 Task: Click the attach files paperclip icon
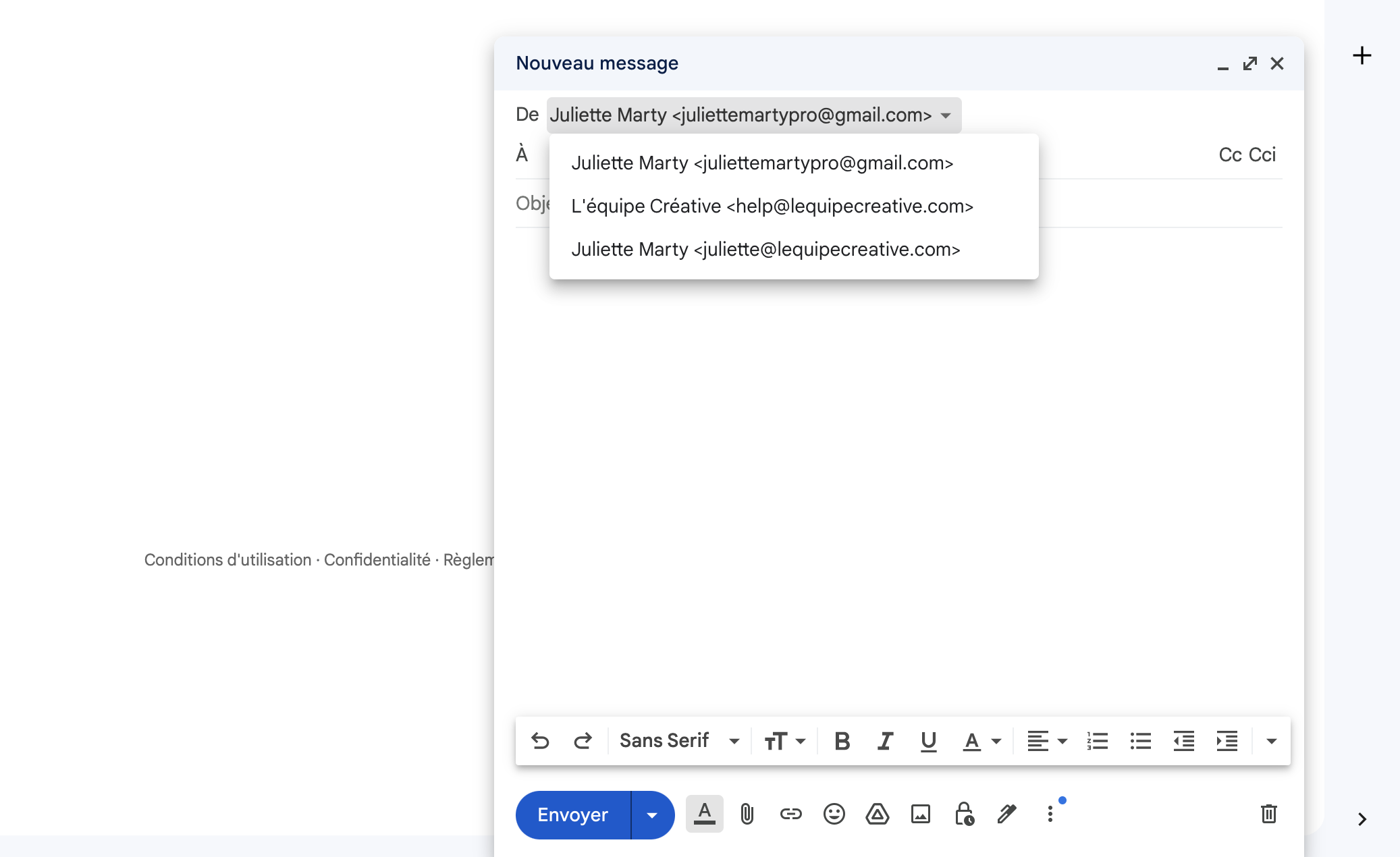coord(747,814)
